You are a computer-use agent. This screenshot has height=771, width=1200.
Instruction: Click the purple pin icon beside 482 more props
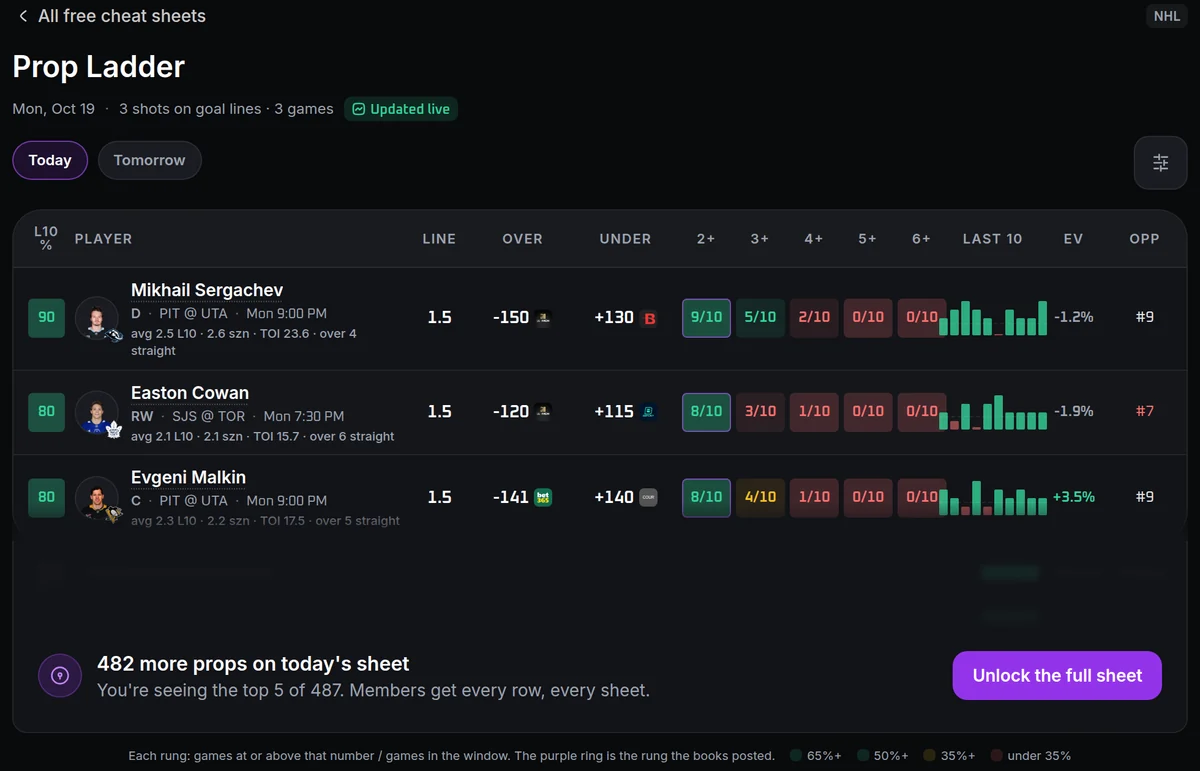[x=60, y=676]
